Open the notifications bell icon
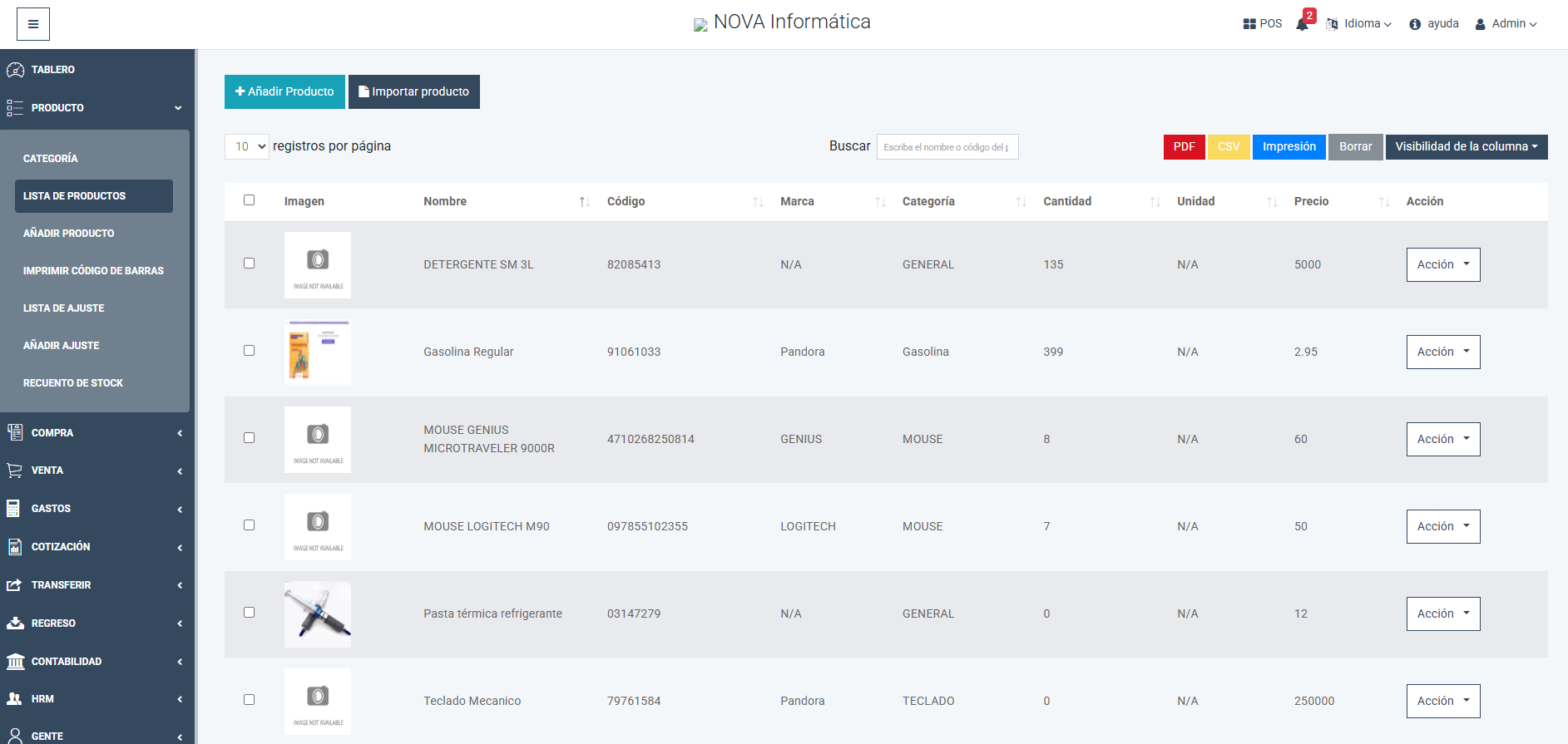The width and height of the screenshot is (1568, 744). [1302, 24]
